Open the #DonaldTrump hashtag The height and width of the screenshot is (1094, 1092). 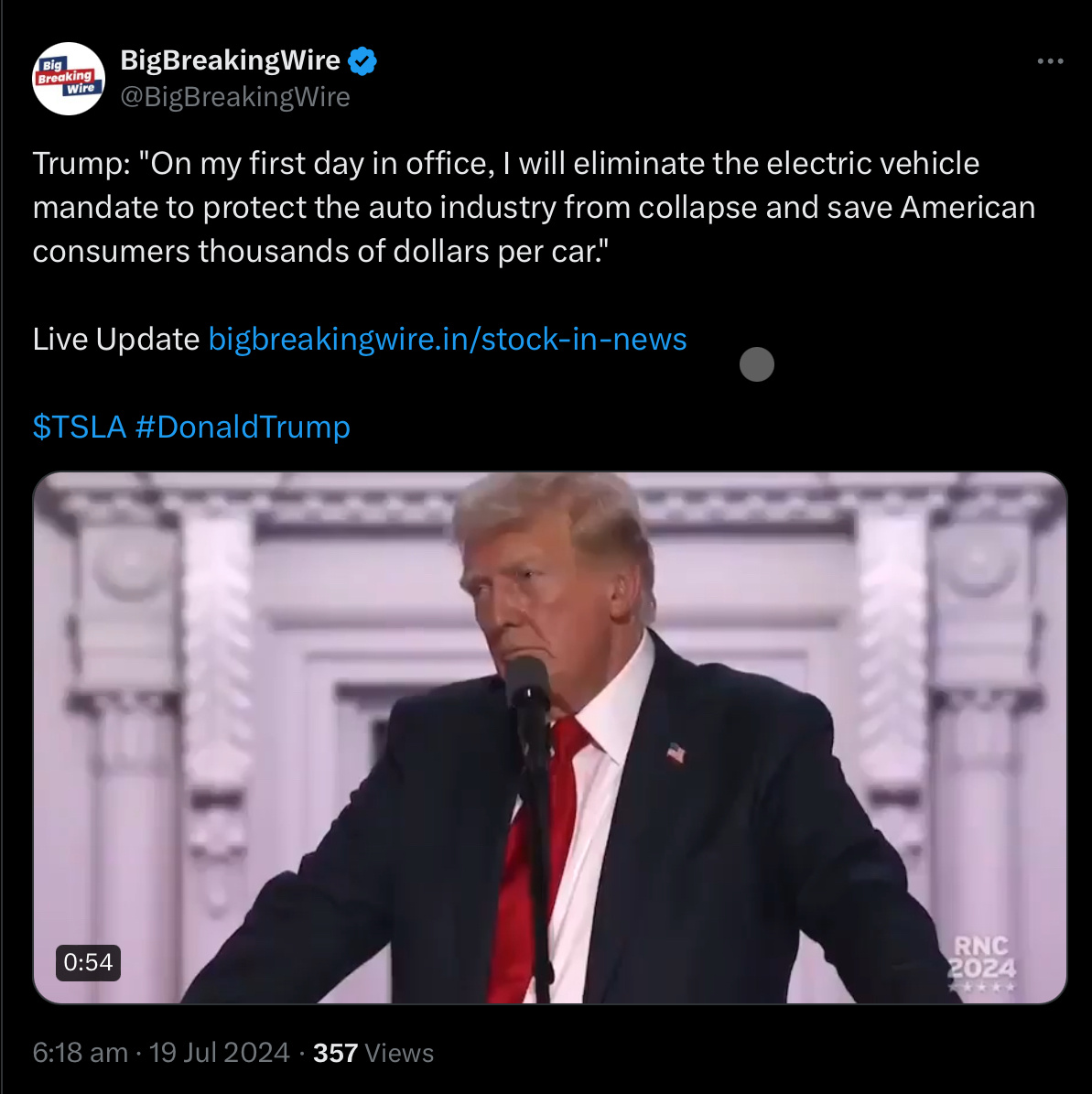(x=243, y=427)
